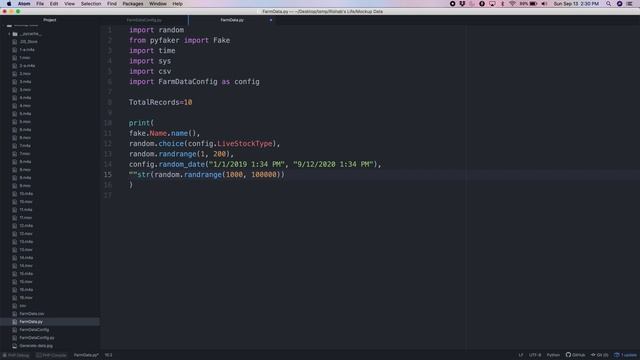Open Notification Center list icon
This screenshot has width=640, height=360.
(629, 4)
